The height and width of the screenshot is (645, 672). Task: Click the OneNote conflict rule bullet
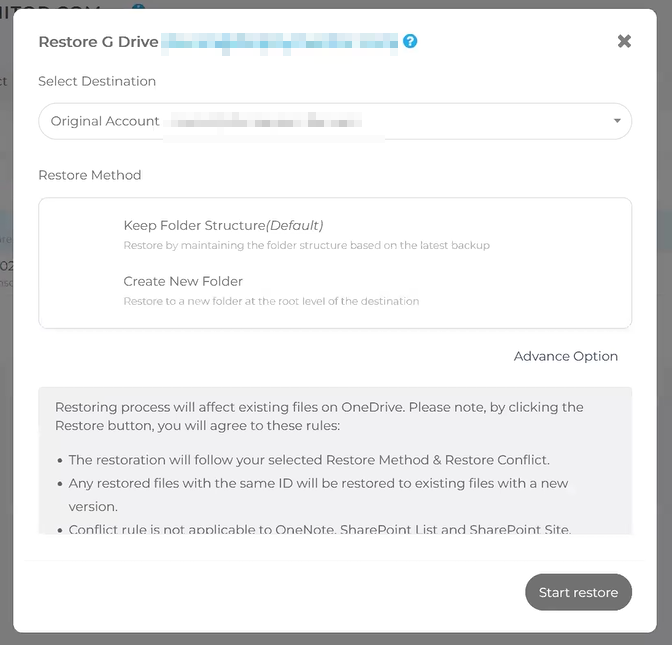[x=319, y=529]
